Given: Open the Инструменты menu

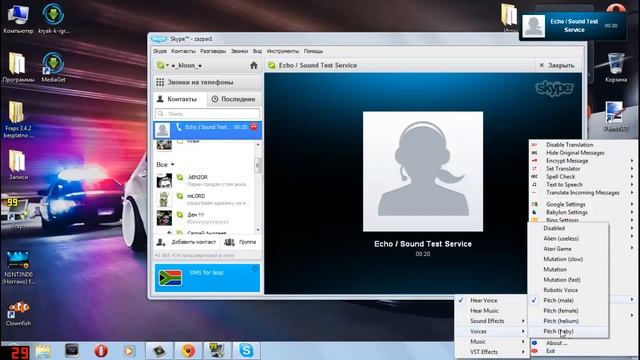Looking at the screenshot, I should coord(283,51).
